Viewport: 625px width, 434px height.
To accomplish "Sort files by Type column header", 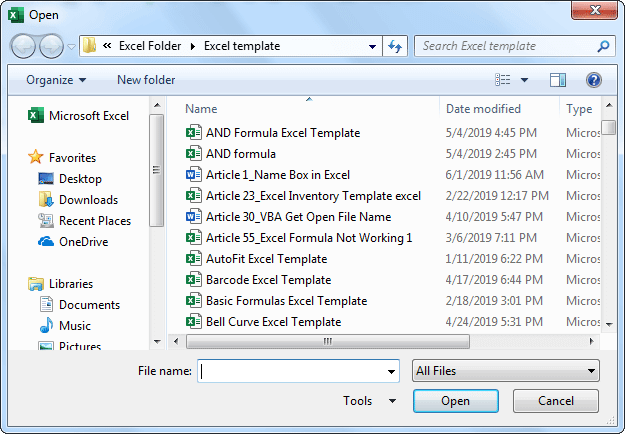I will point(579,109).
